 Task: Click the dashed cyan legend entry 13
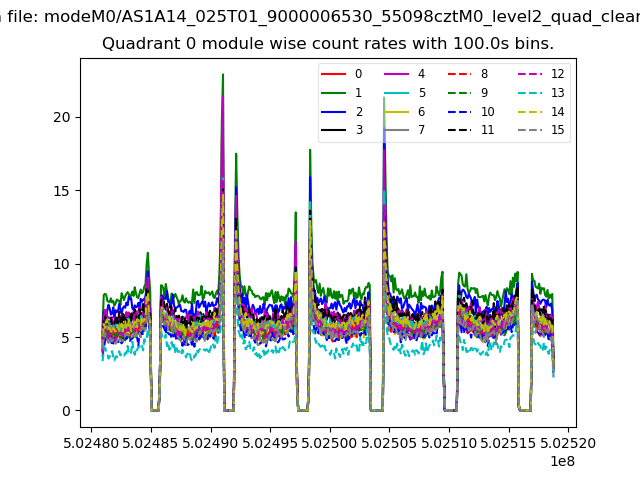click(x=530, y=93)
